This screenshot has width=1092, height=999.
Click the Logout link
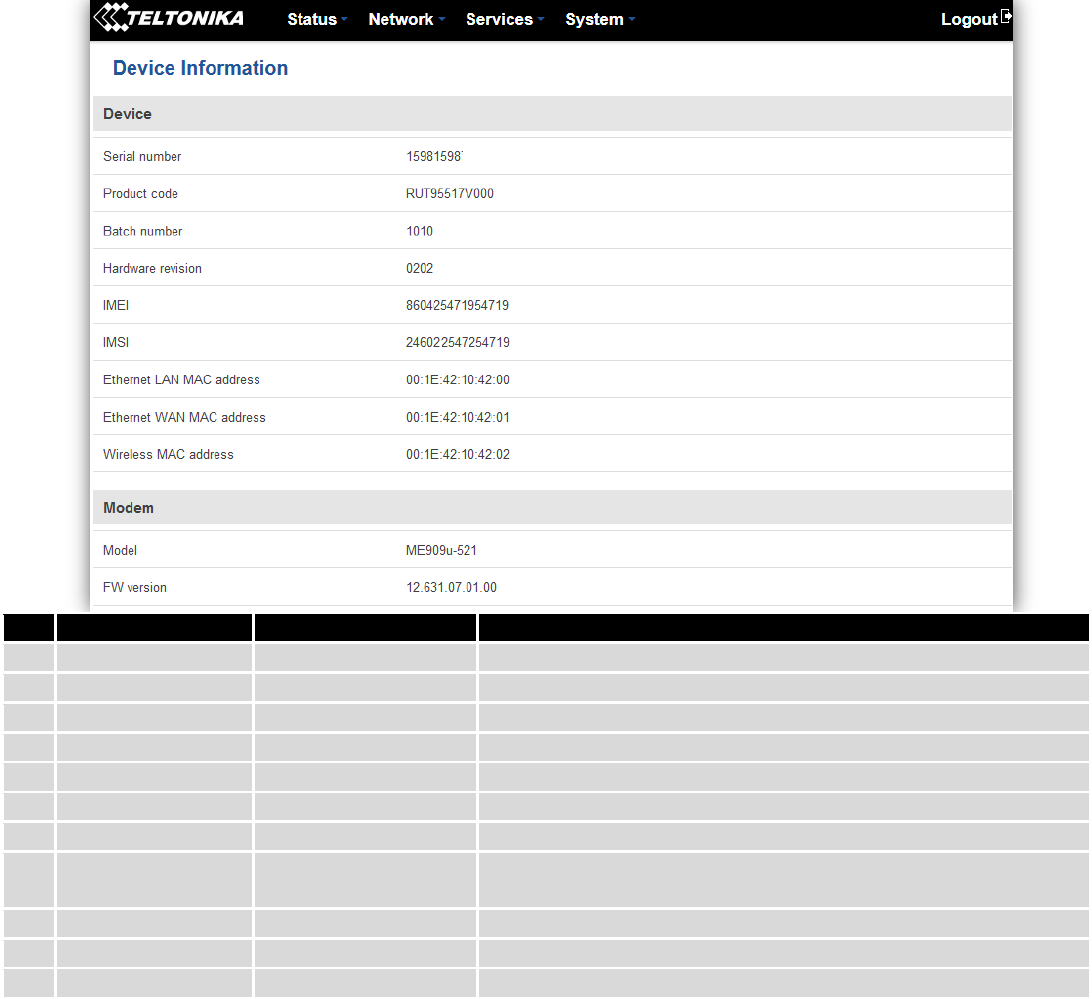pos(969,20)
